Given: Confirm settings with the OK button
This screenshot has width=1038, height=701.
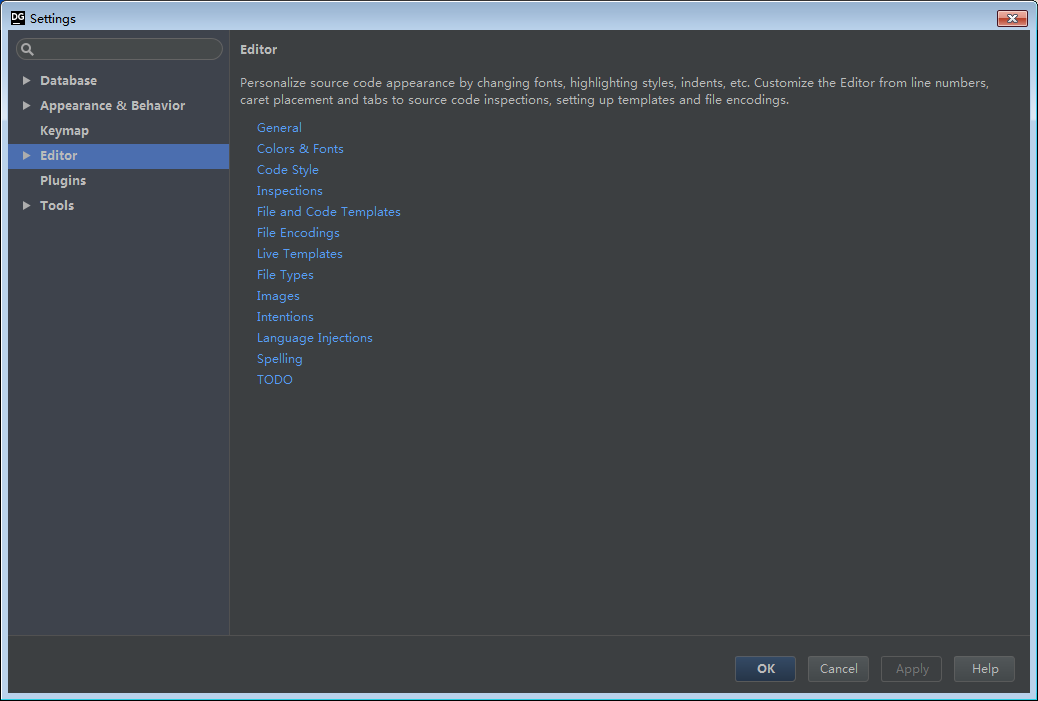Looking at the screenshot, I should [764, 668].
